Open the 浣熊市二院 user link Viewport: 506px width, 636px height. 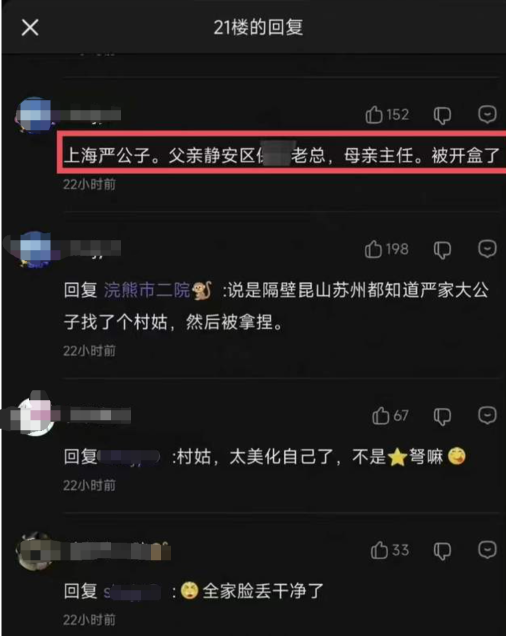[158, 290]
